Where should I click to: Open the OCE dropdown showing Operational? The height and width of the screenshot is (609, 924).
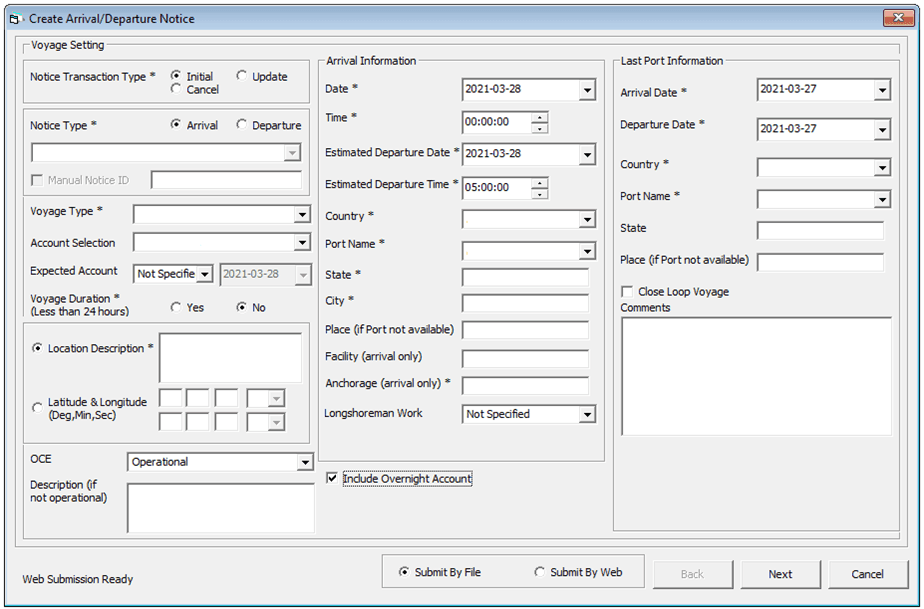pyautogui.click(x=305, y=462)
